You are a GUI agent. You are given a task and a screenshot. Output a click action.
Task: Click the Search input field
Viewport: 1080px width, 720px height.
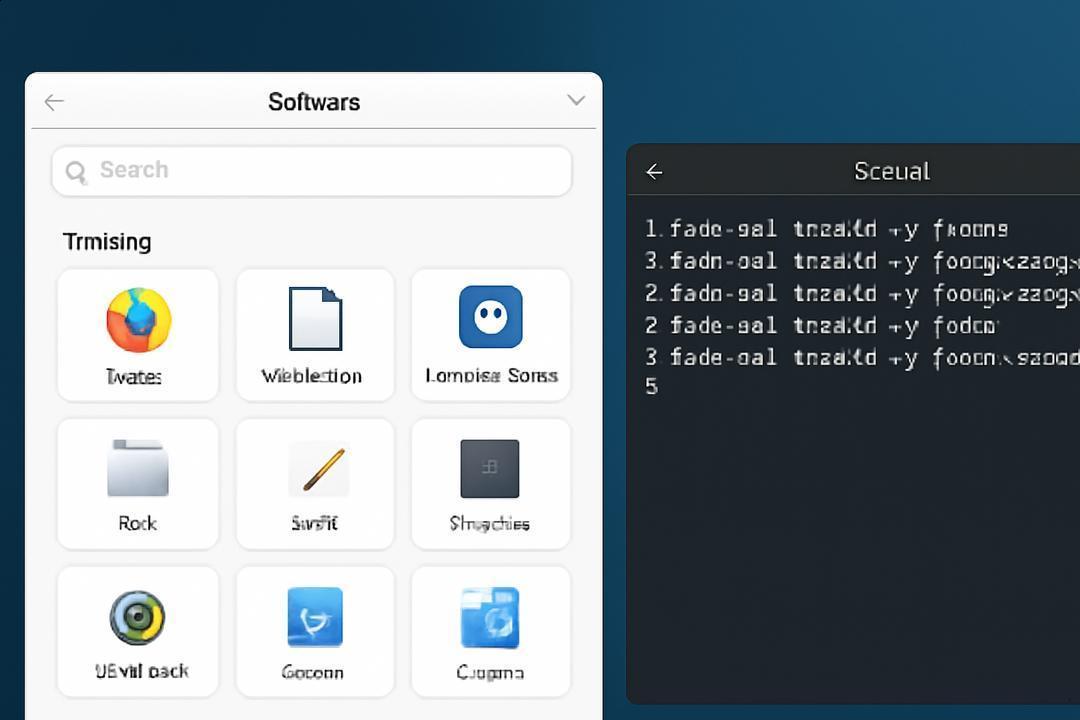[x=311, y=171]
